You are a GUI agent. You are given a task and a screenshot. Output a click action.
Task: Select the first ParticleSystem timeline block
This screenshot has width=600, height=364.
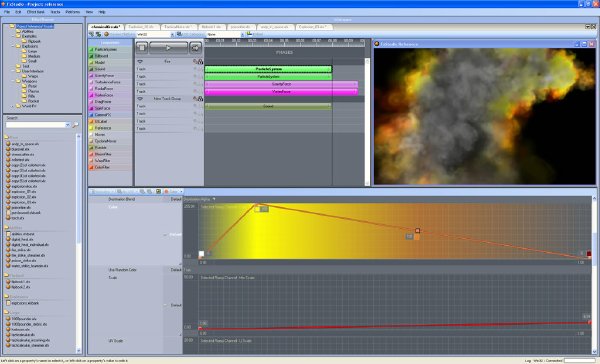268,69
